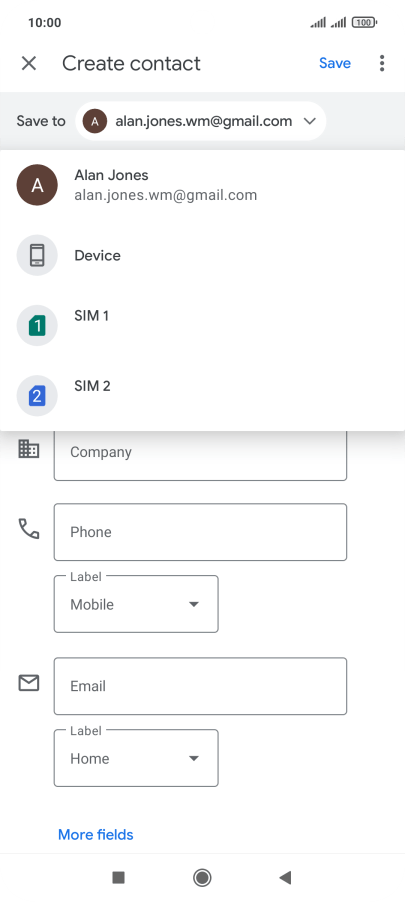Choose Device as save location
Image resolution: width=405 pixels, height=902 pixels.
click(202, 255)
